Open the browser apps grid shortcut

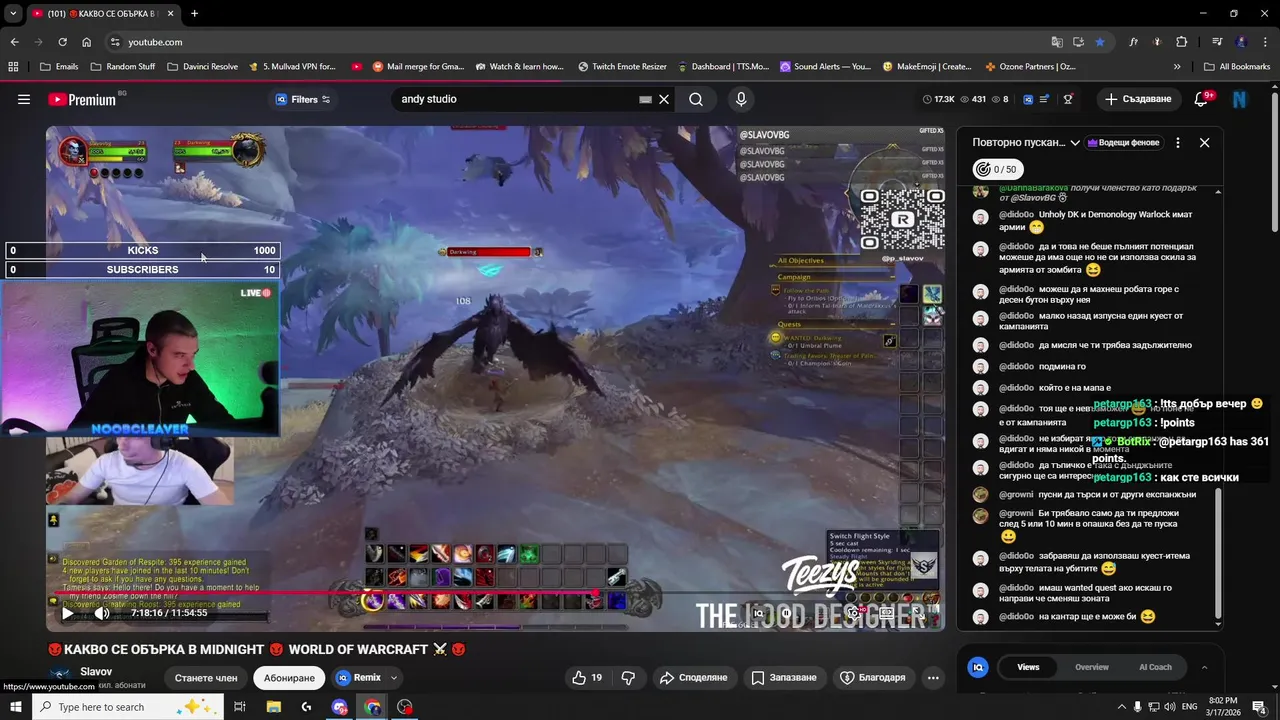[13, 67]
